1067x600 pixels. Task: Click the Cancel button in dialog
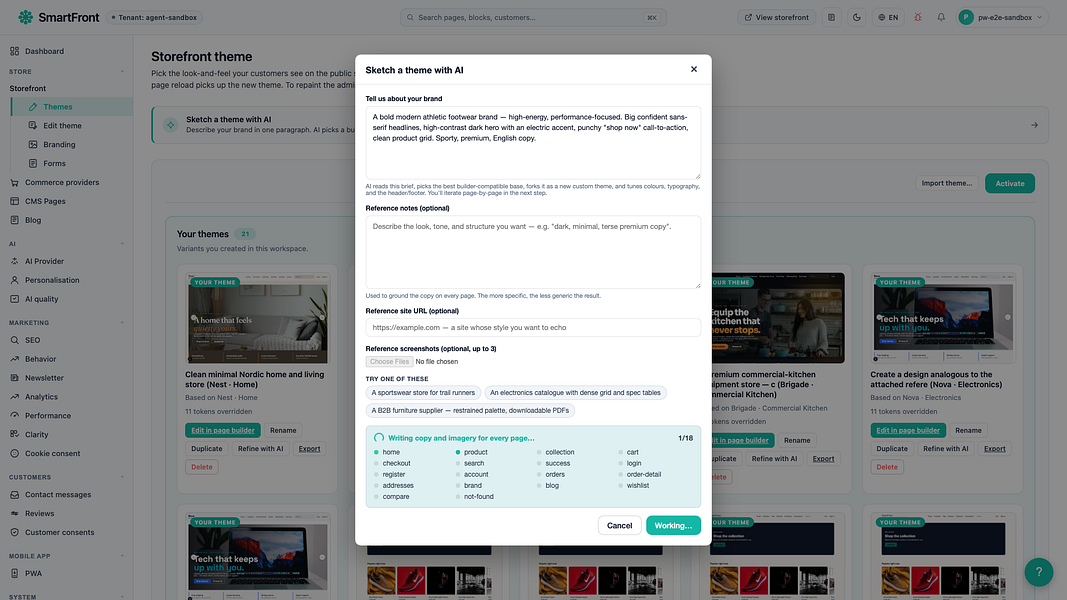(x=619, y=525)
